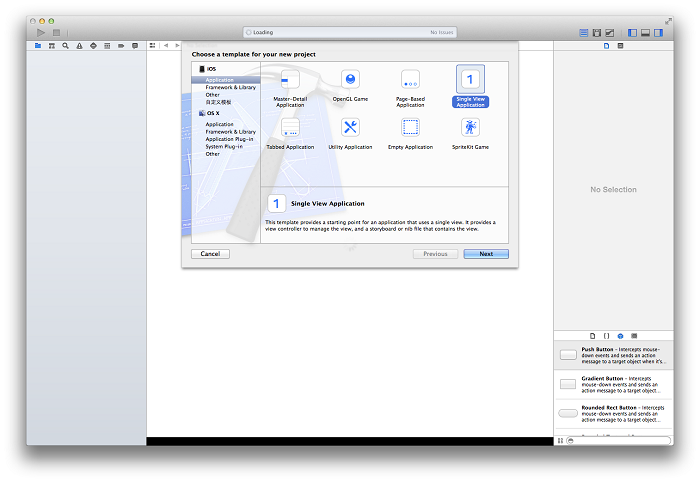This screenshot has height=482, width=700.
Task: Toggle the Debug area visibility
Action: 645,33
